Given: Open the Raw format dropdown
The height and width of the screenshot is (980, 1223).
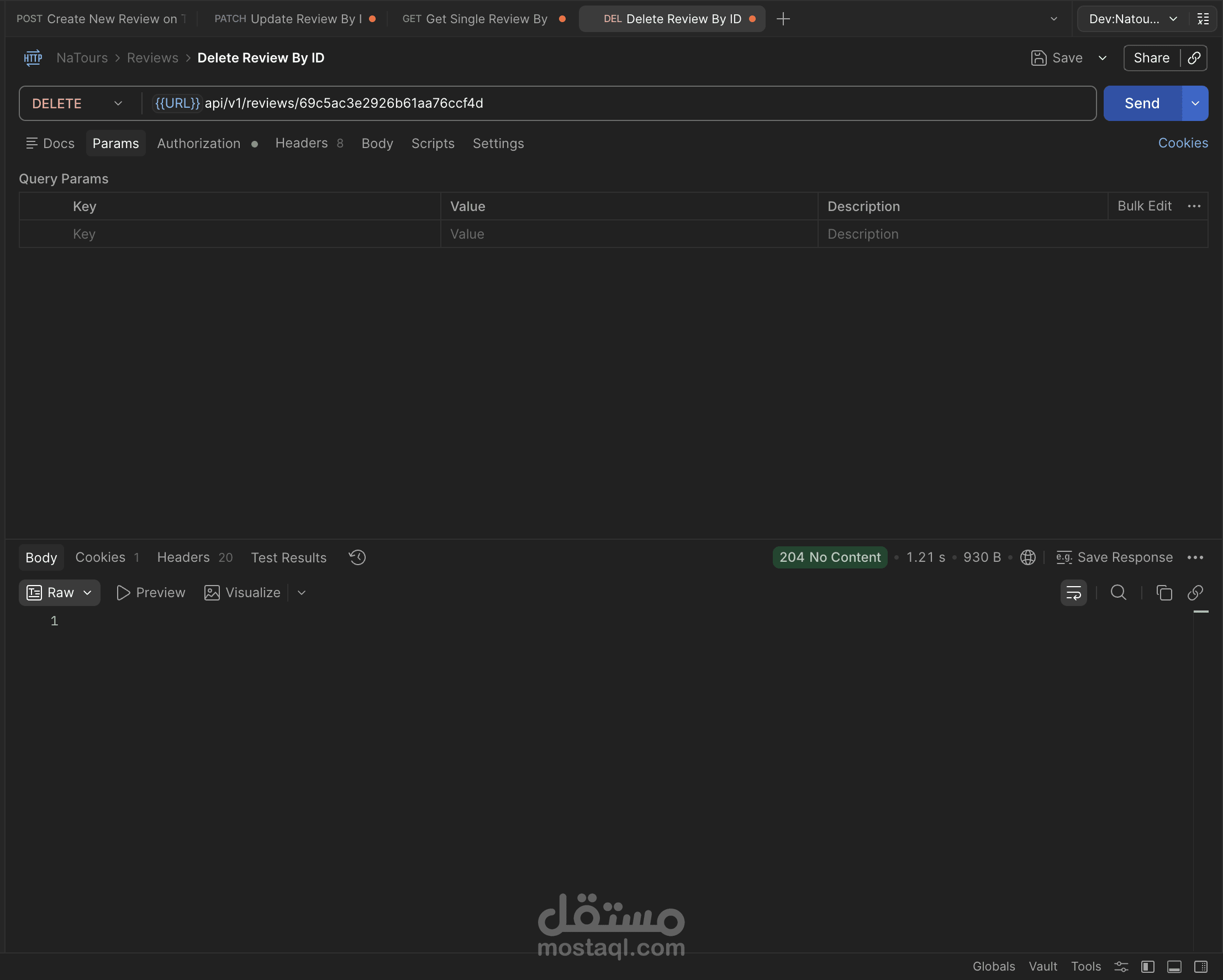Looking at the screenshot, I should (x=59, y=593).
